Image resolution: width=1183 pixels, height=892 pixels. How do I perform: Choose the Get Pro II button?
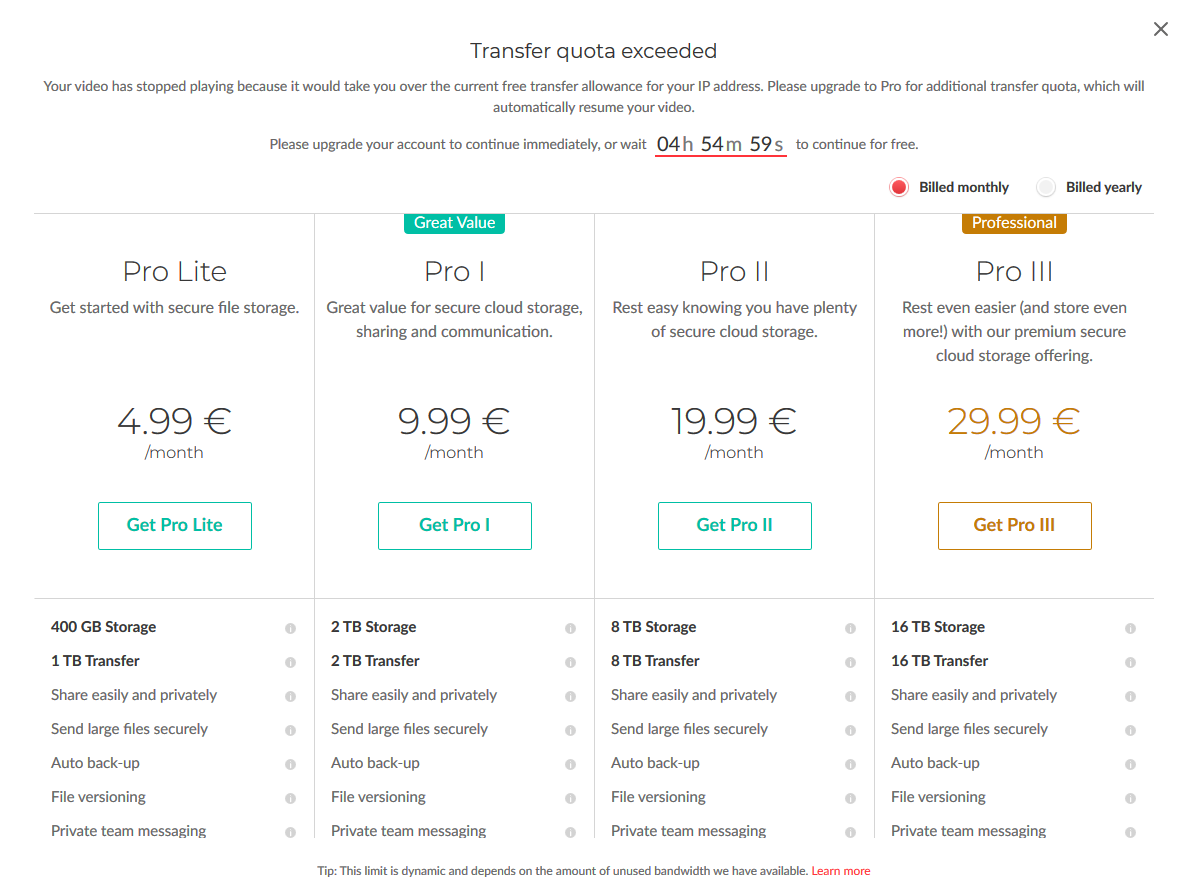734,525
